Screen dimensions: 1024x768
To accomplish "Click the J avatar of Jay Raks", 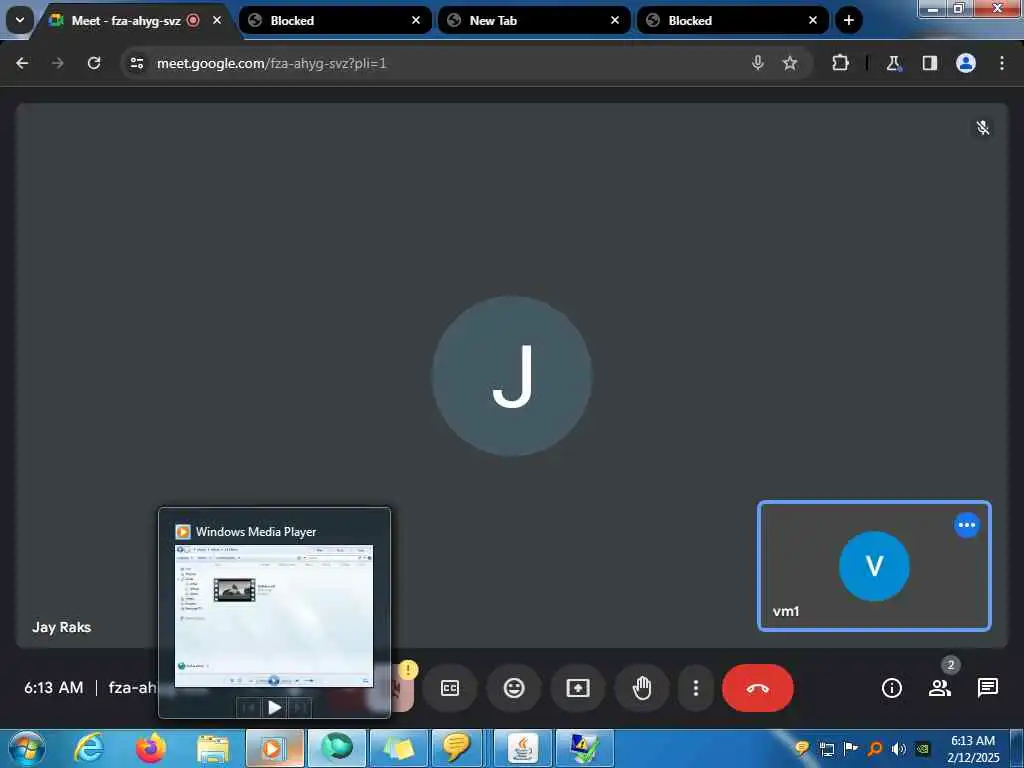I will tap(512, 376).
